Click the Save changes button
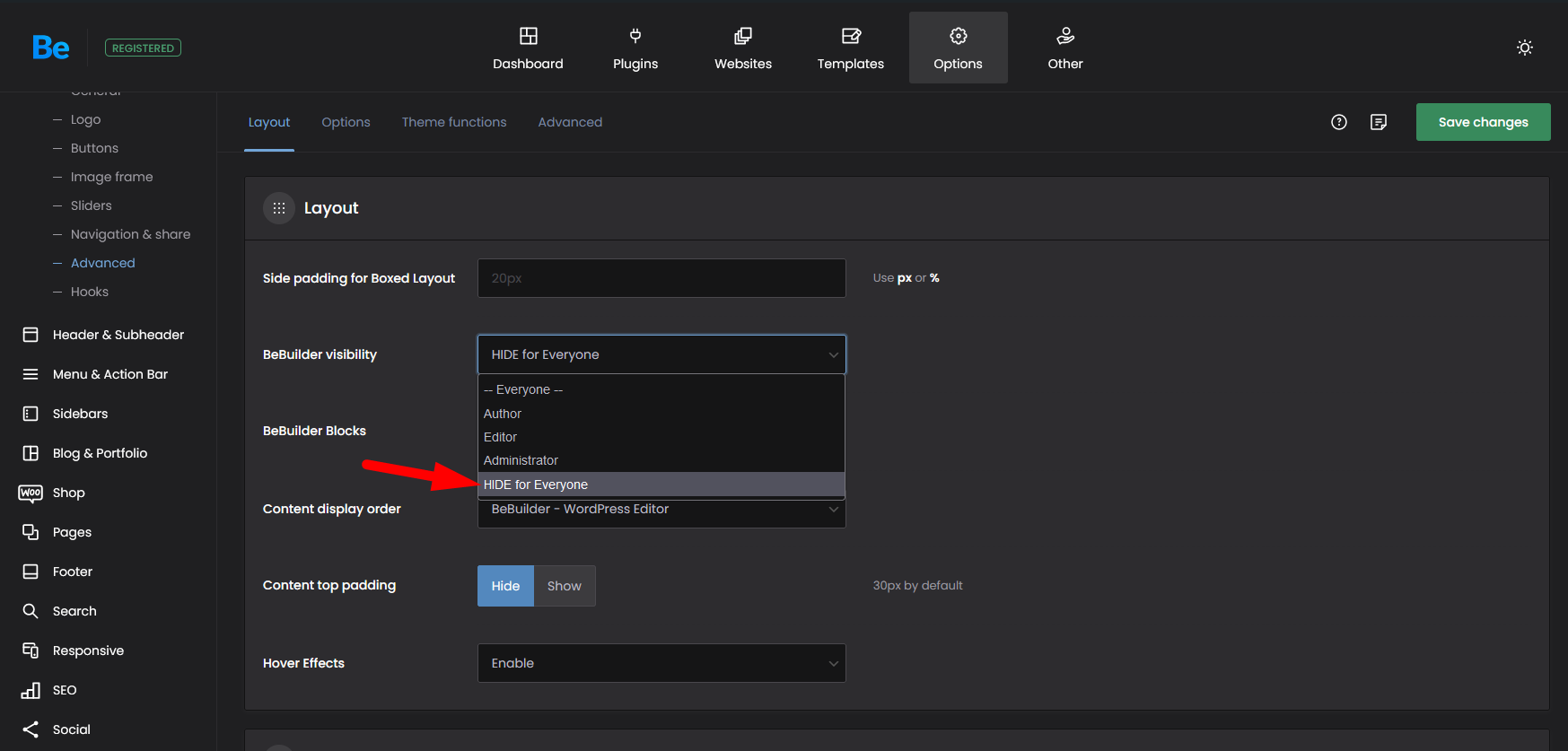The height and width of the screenshot is (751, 1568). 1483,122
